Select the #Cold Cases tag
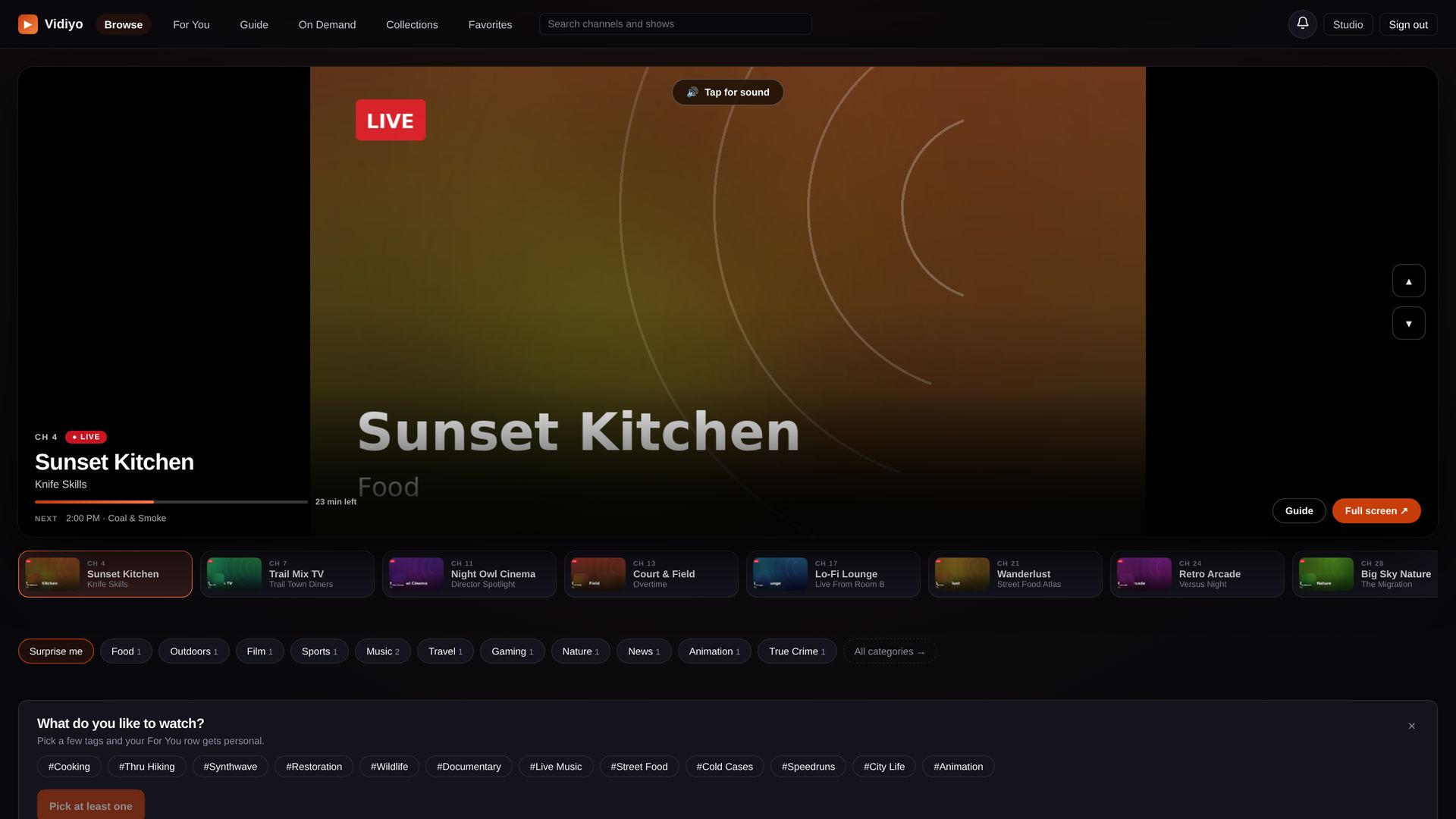1456x819 pixels. click(x=724, y=766)
